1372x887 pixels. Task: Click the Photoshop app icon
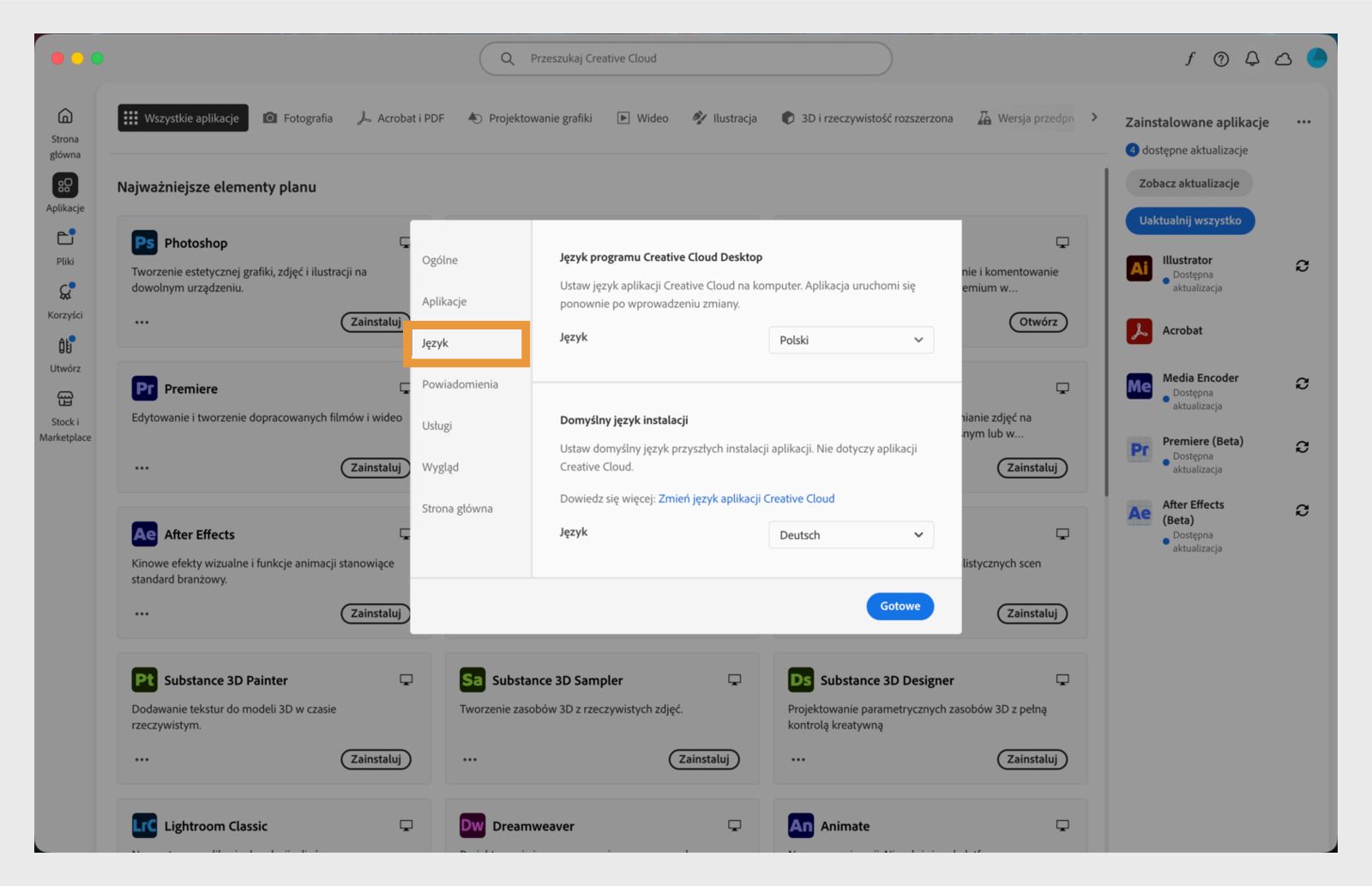pos(145,243)
